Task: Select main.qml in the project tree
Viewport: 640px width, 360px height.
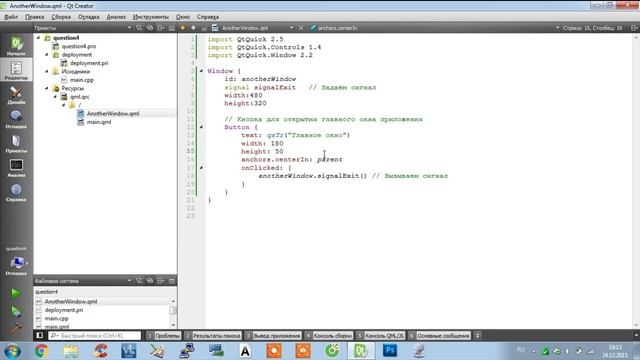Action: pyautogui.click(x=99, y=122)
